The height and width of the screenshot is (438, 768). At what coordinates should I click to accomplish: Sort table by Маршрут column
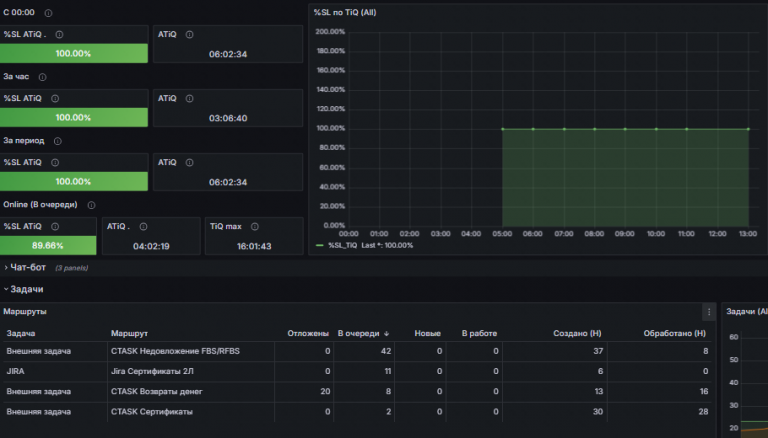[129, 334]
